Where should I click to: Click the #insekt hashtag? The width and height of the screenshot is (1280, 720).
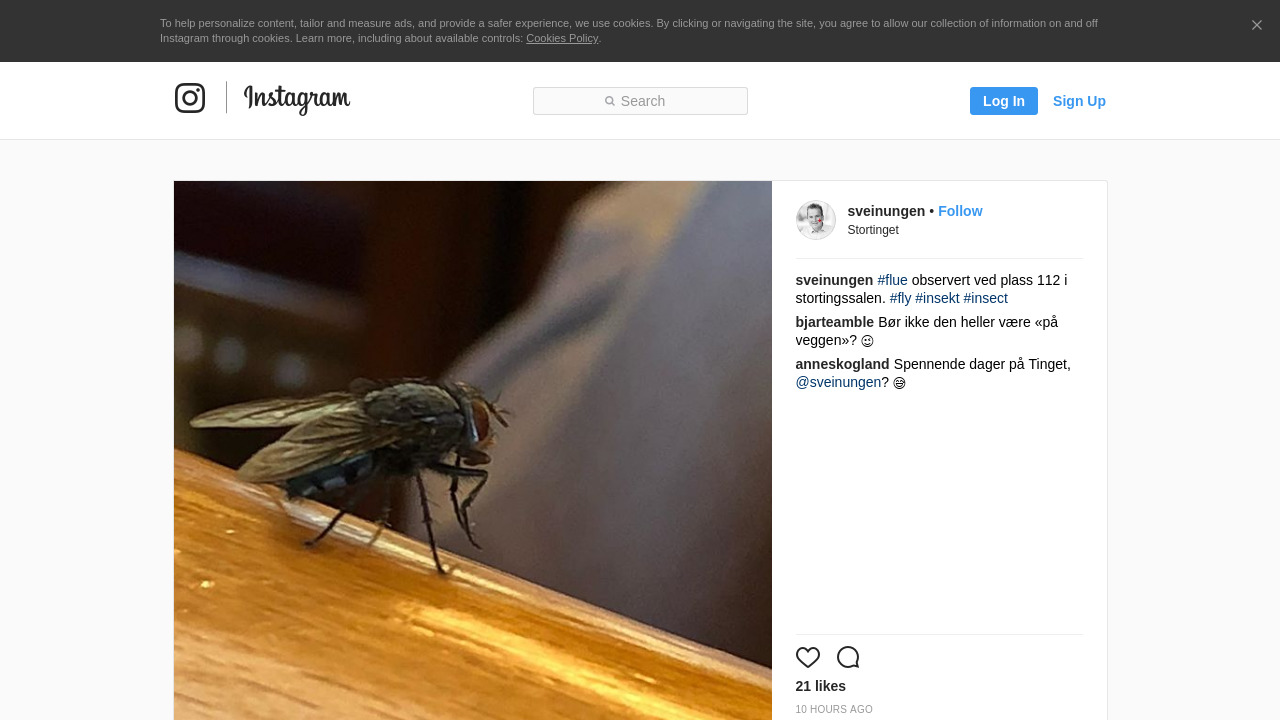[937, 298]
